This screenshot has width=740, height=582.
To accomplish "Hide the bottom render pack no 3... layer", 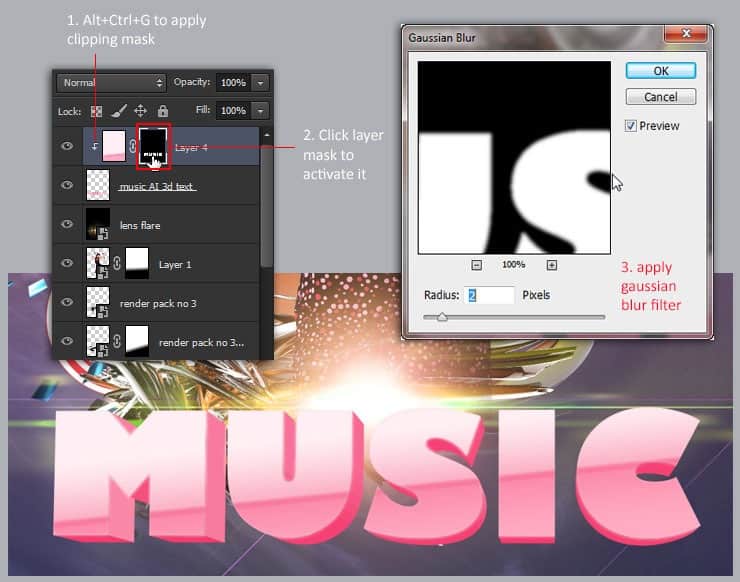I will (x=67, y=341).
